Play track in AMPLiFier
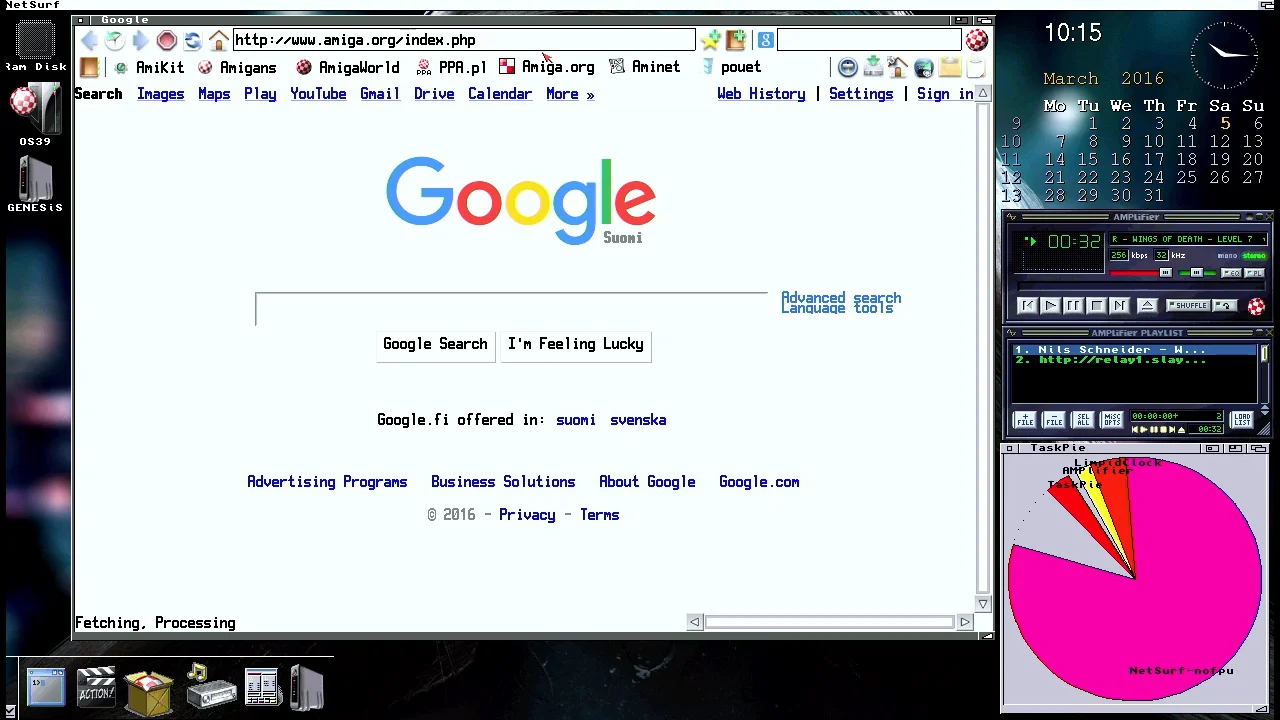 pyautogui.click(x=1051, y=306)
